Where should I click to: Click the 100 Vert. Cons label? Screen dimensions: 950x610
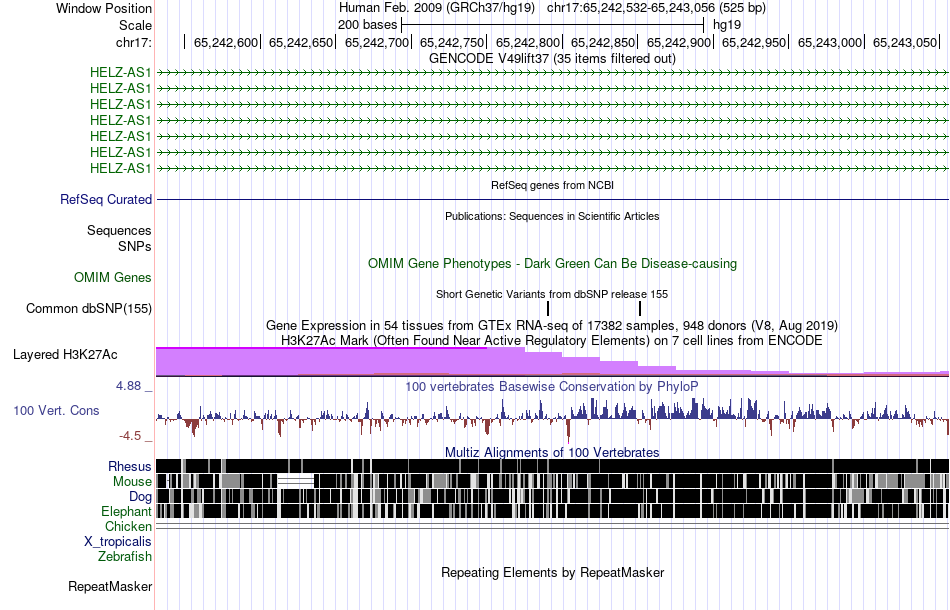tap(56, 411)
